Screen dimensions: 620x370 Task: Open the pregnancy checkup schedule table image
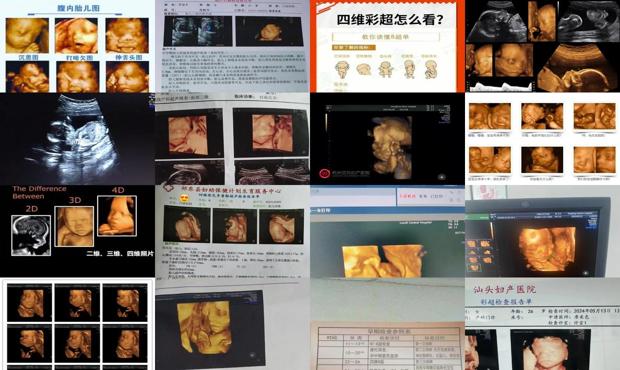pos(388,324)
